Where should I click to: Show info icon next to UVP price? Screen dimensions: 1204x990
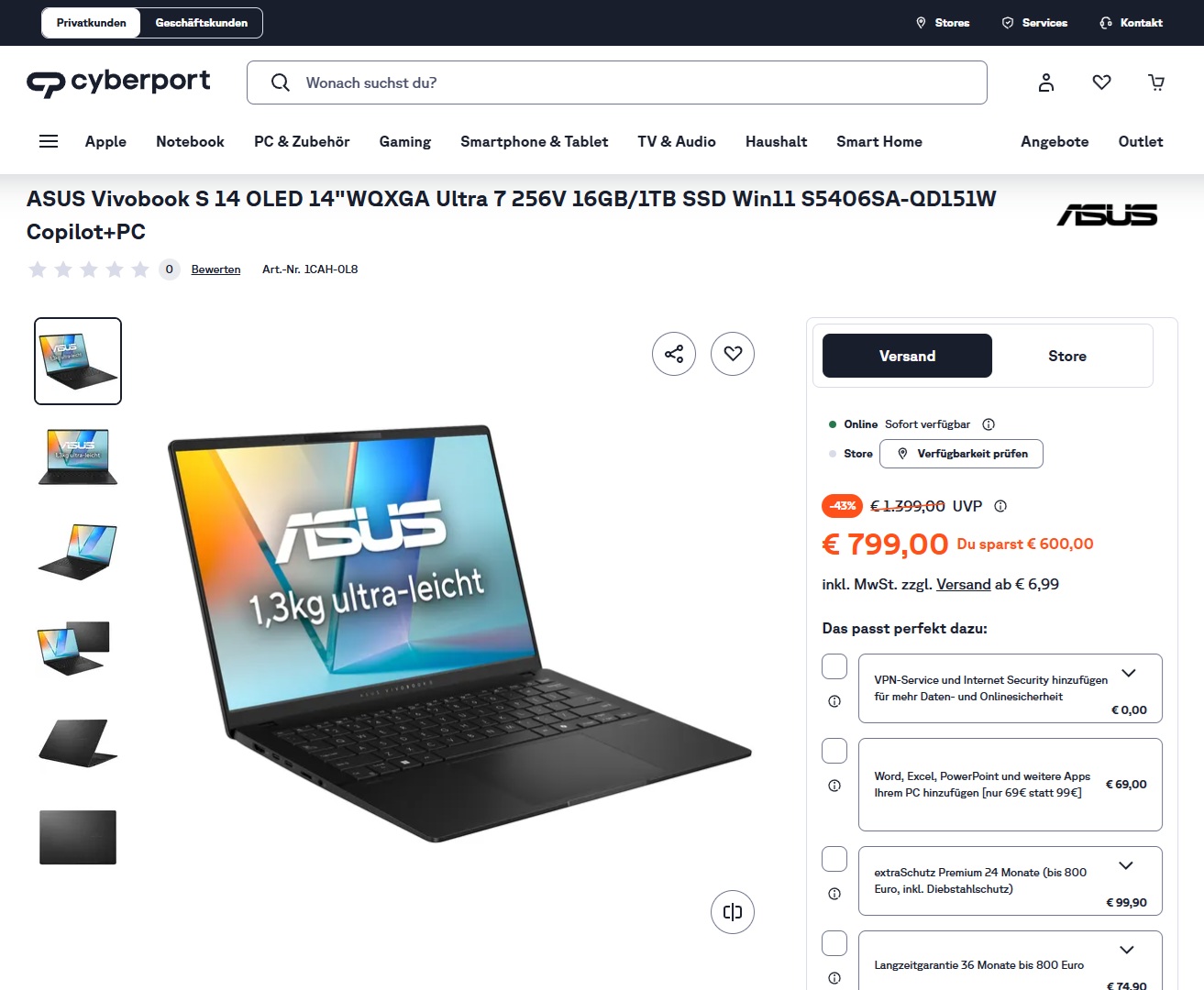(x=1000, y=506)
